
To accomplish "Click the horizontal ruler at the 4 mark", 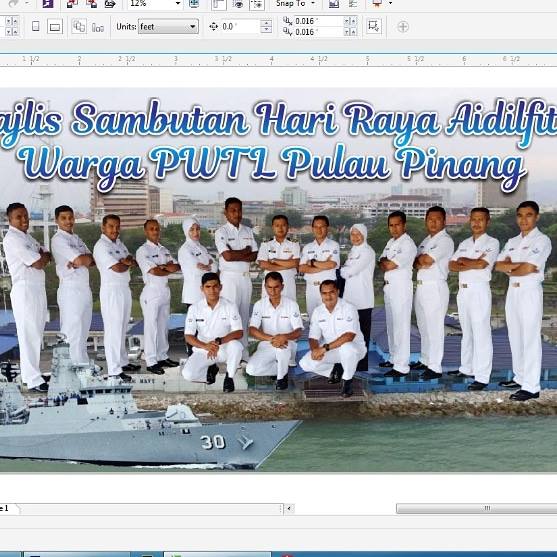I will tap(271, 60).
